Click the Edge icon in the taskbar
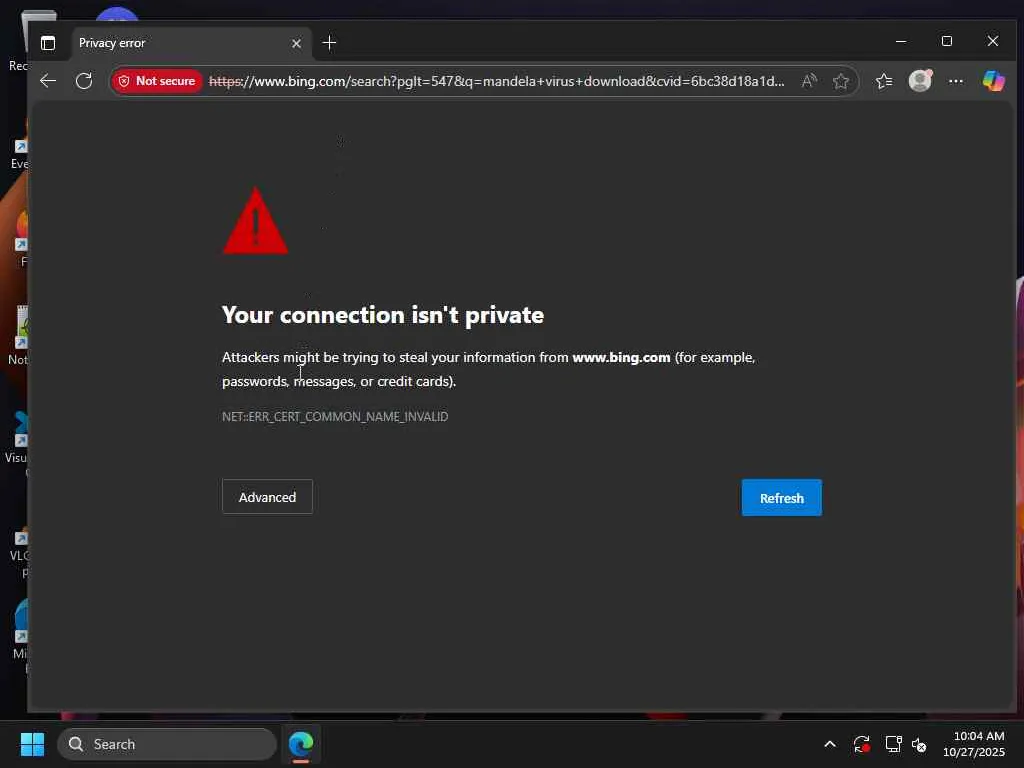 301,744
